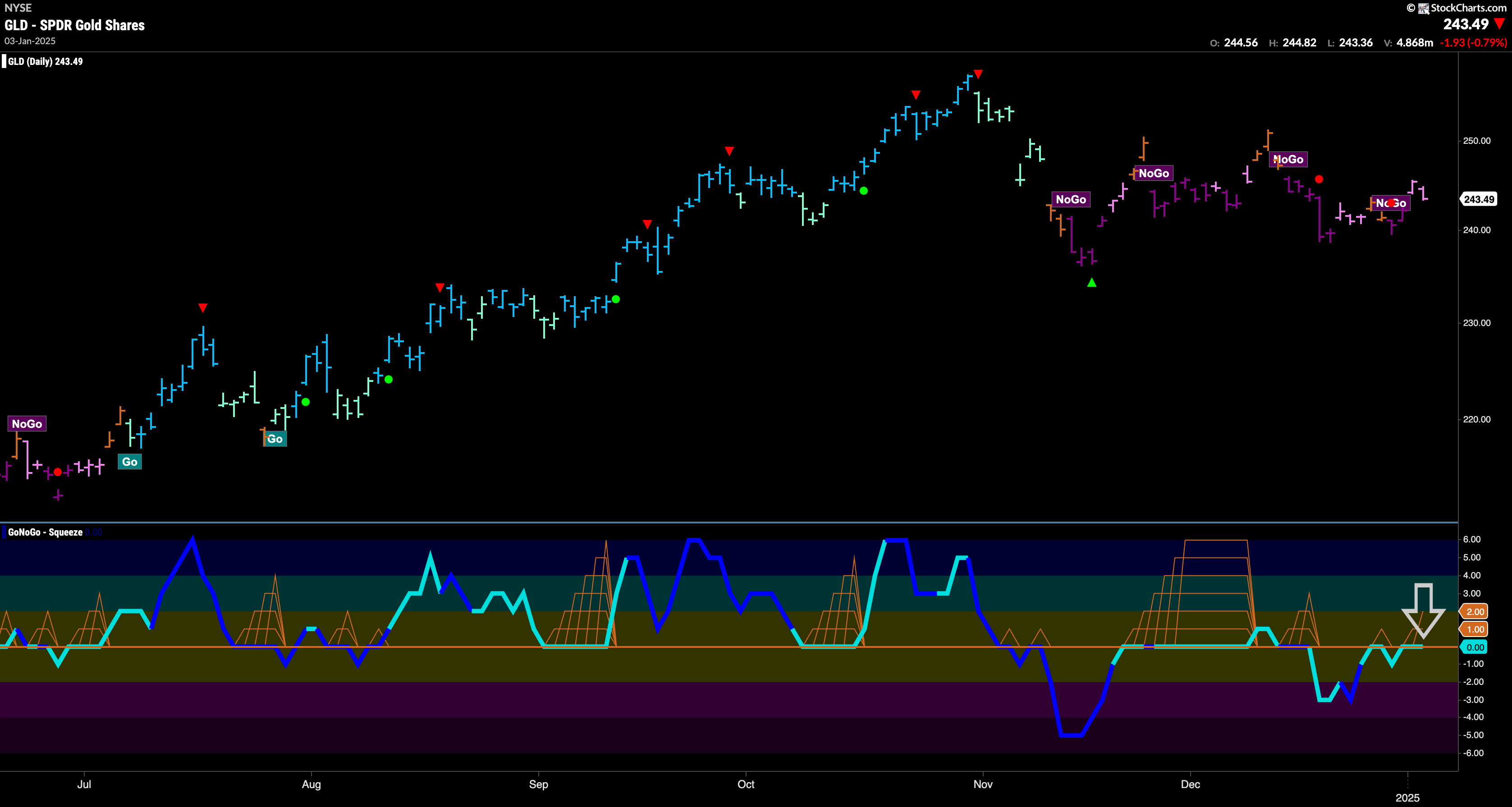
Task: Click the © StockCharts.com attribution text
Action: pyautogui.click(x=1456, y=8)
